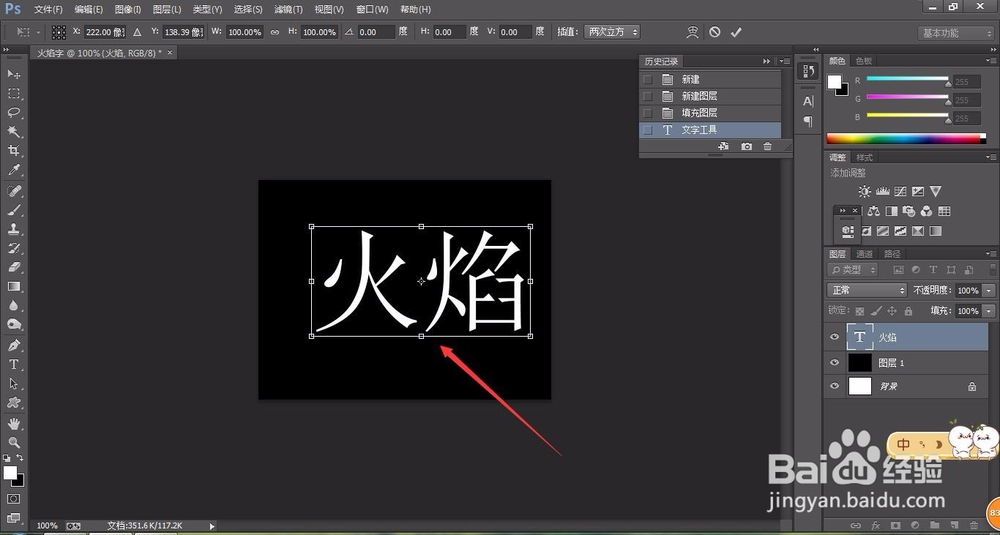Image resolution: width=1000 pixels, height=535 pixels.
Task: Select the Move tool in the toolbox
Action: [x=13, y=75]
